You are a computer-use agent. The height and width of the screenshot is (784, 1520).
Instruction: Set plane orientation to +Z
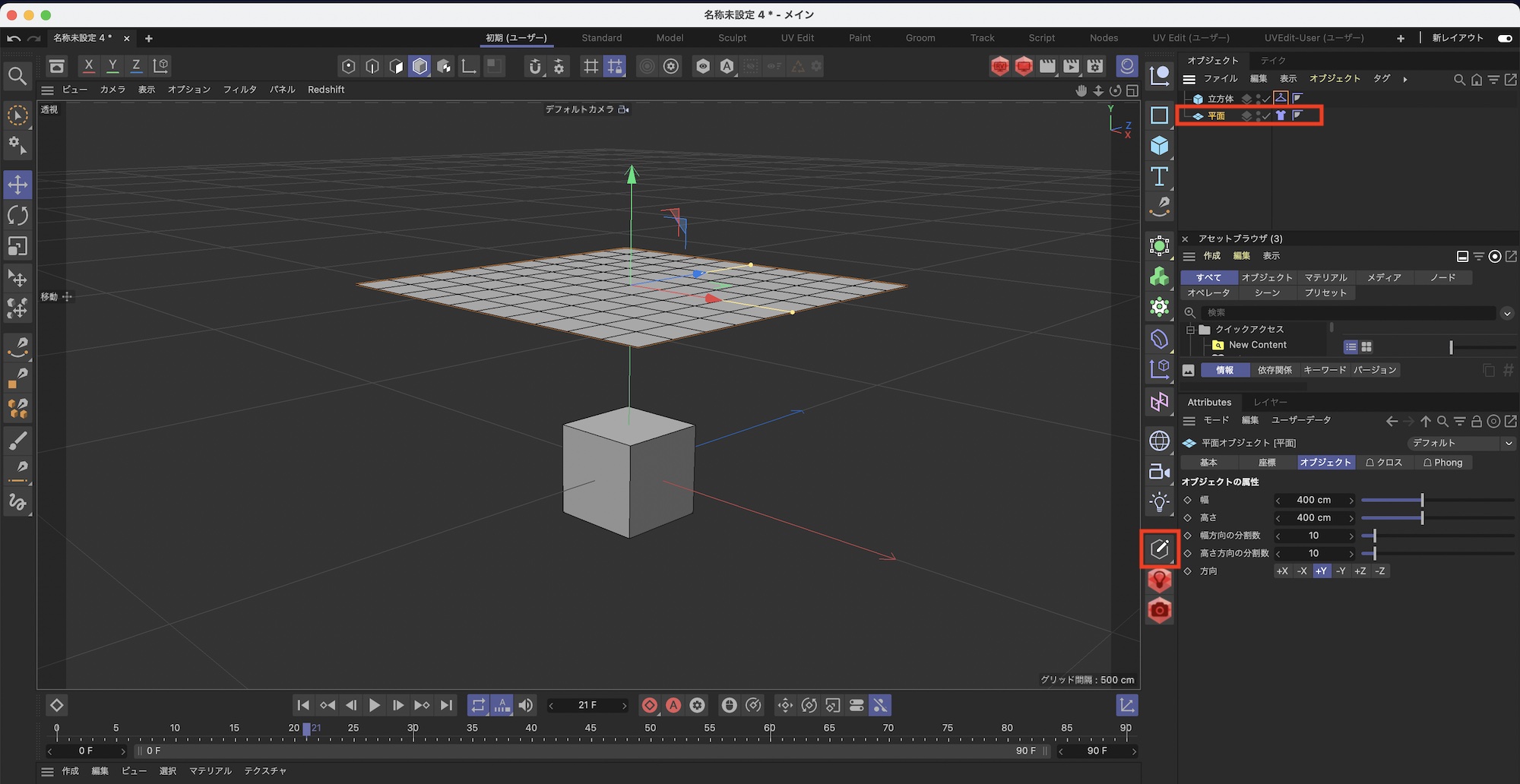click(1360, 571)
